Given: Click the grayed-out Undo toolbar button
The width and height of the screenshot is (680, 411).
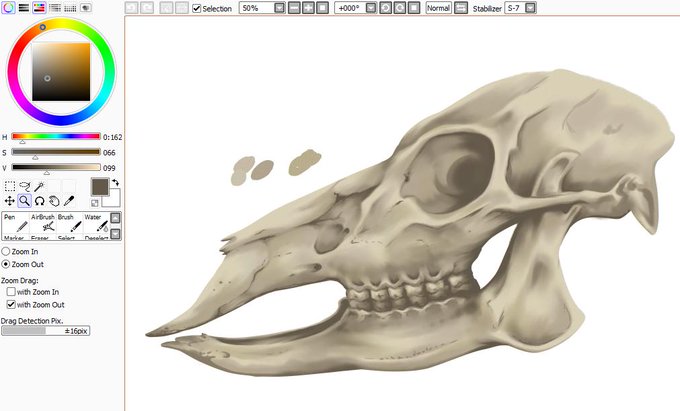Looking at the screenshot, I should pos(132,8).
